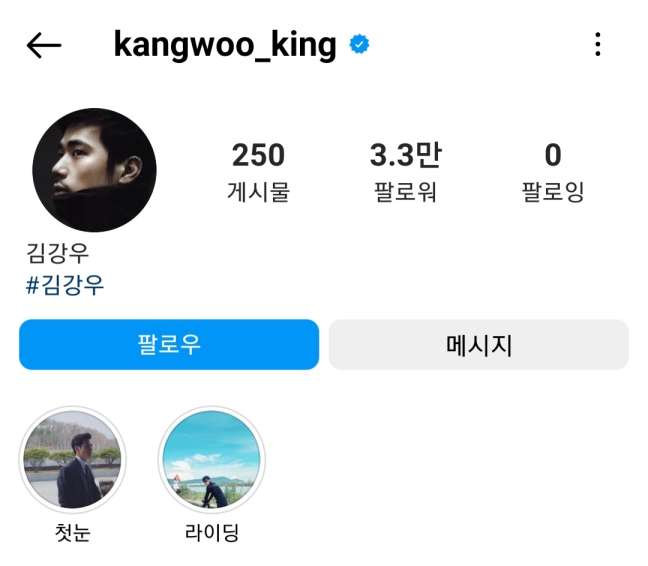Click the blue verified badge icon

[359, 44]
